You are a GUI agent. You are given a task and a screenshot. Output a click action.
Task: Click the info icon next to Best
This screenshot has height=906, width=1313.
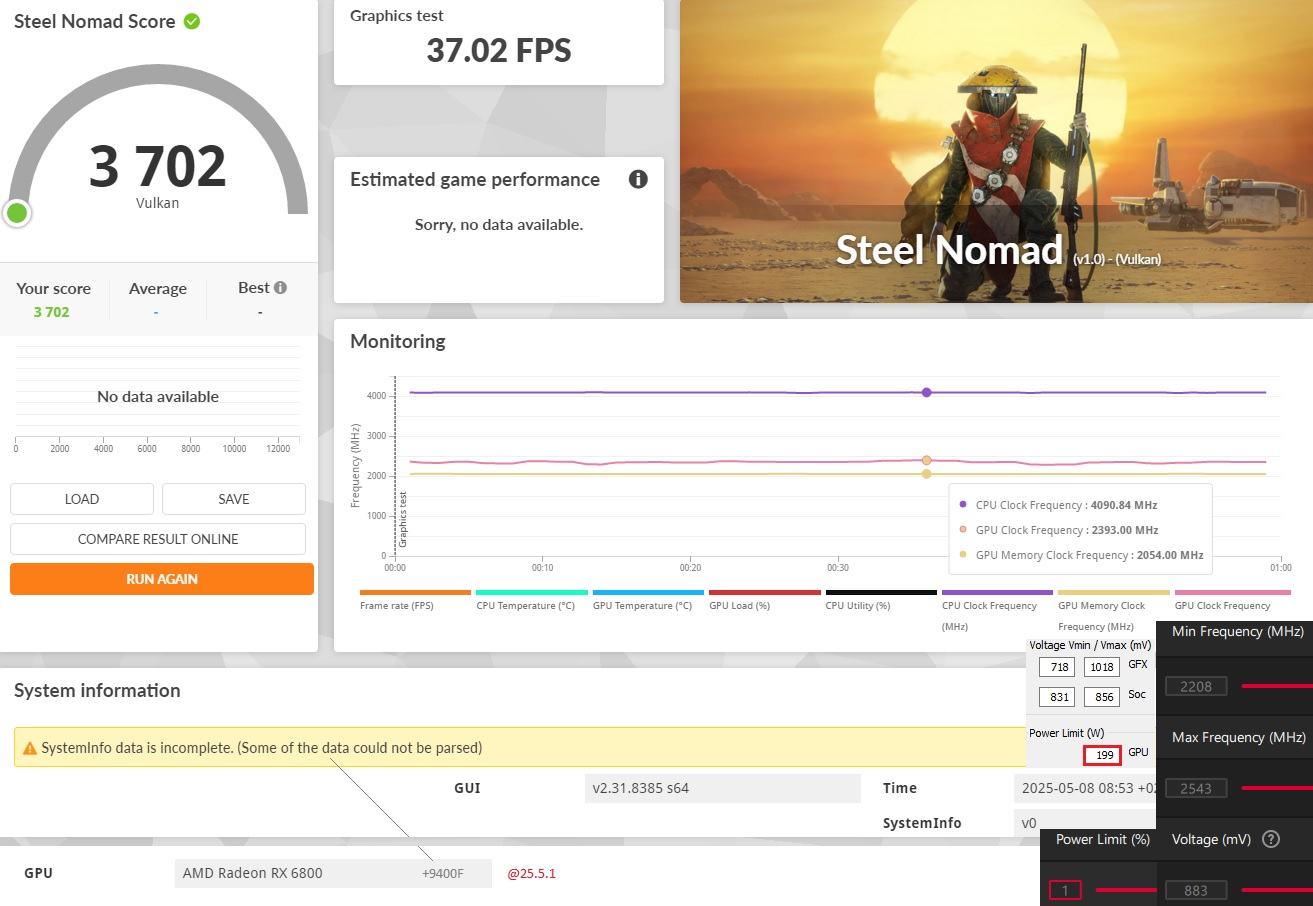(280, 288)
